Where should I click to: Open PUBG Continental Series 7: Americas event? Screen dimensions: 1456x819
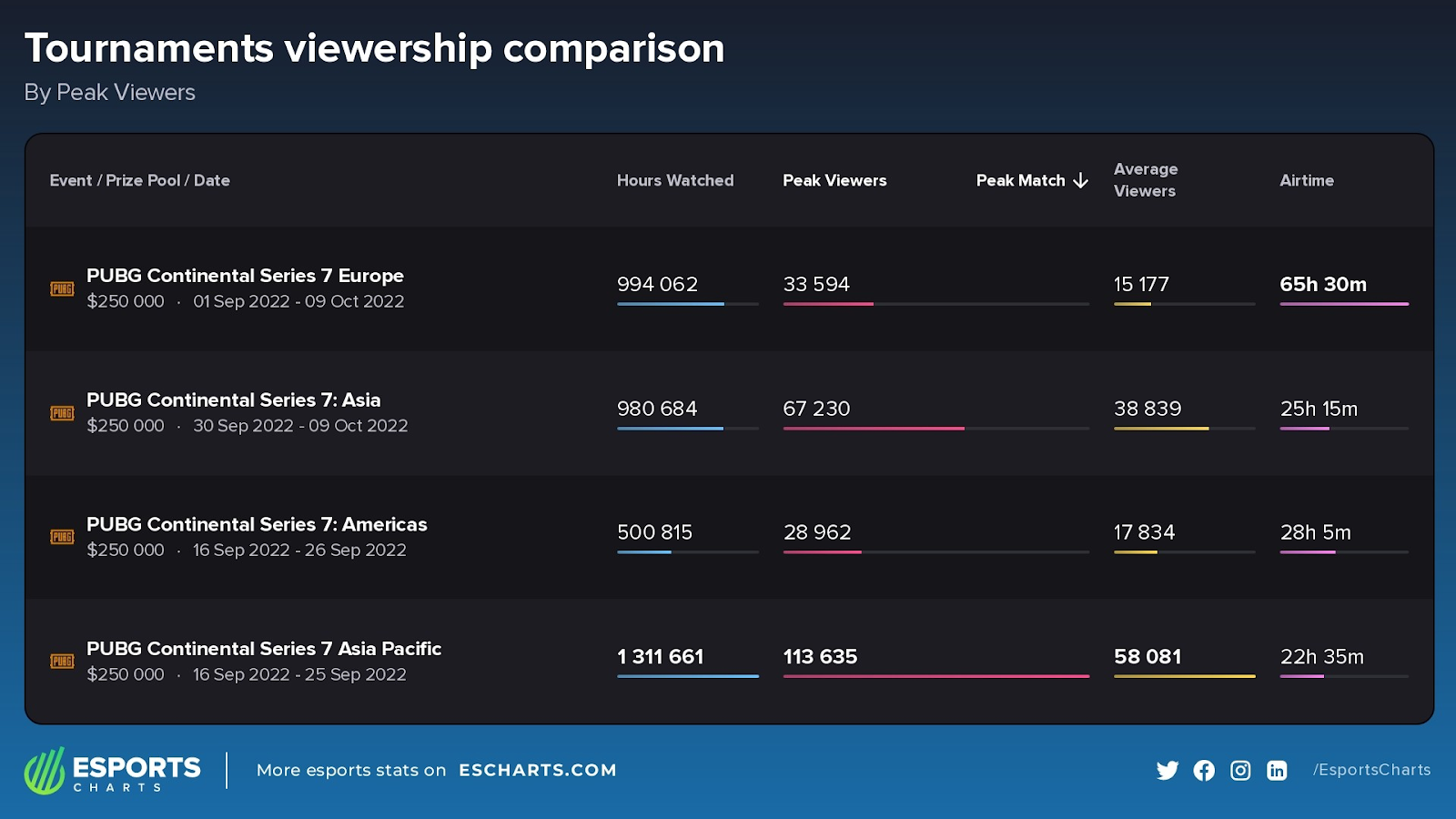(x=257, y=524)
